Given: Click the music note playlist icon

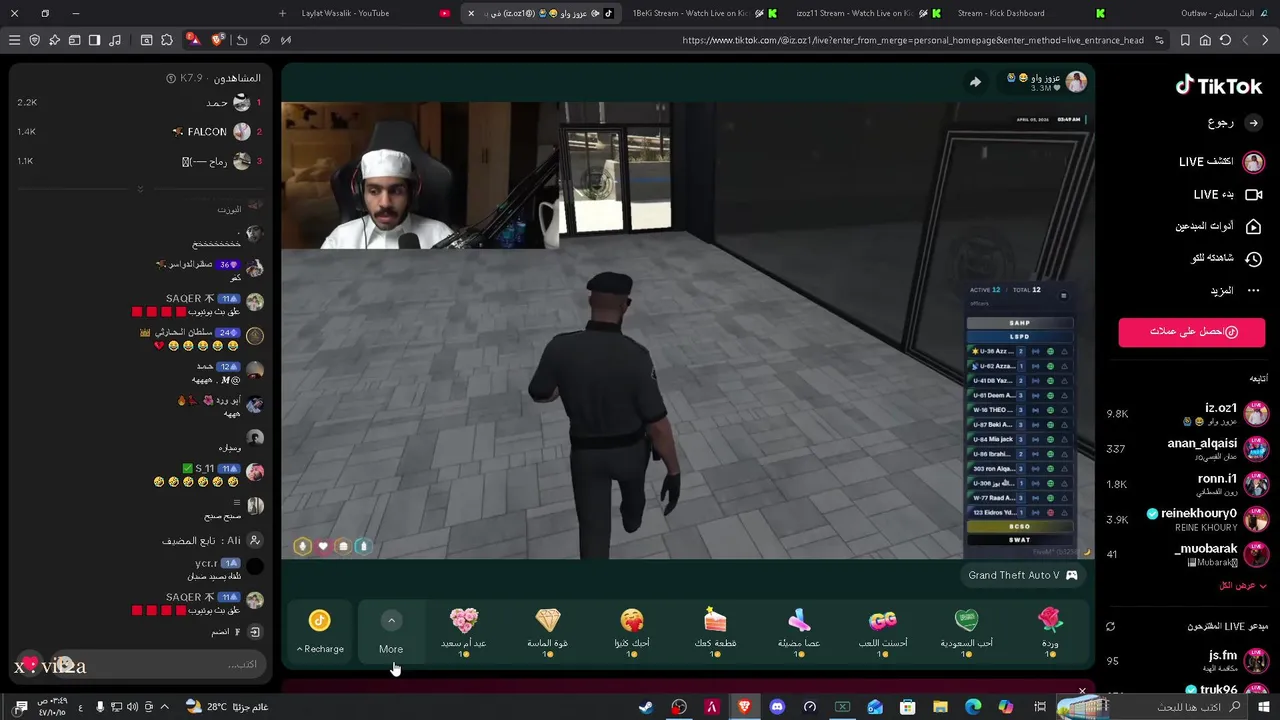Looking at the screenshot, I should pos(115,40).
